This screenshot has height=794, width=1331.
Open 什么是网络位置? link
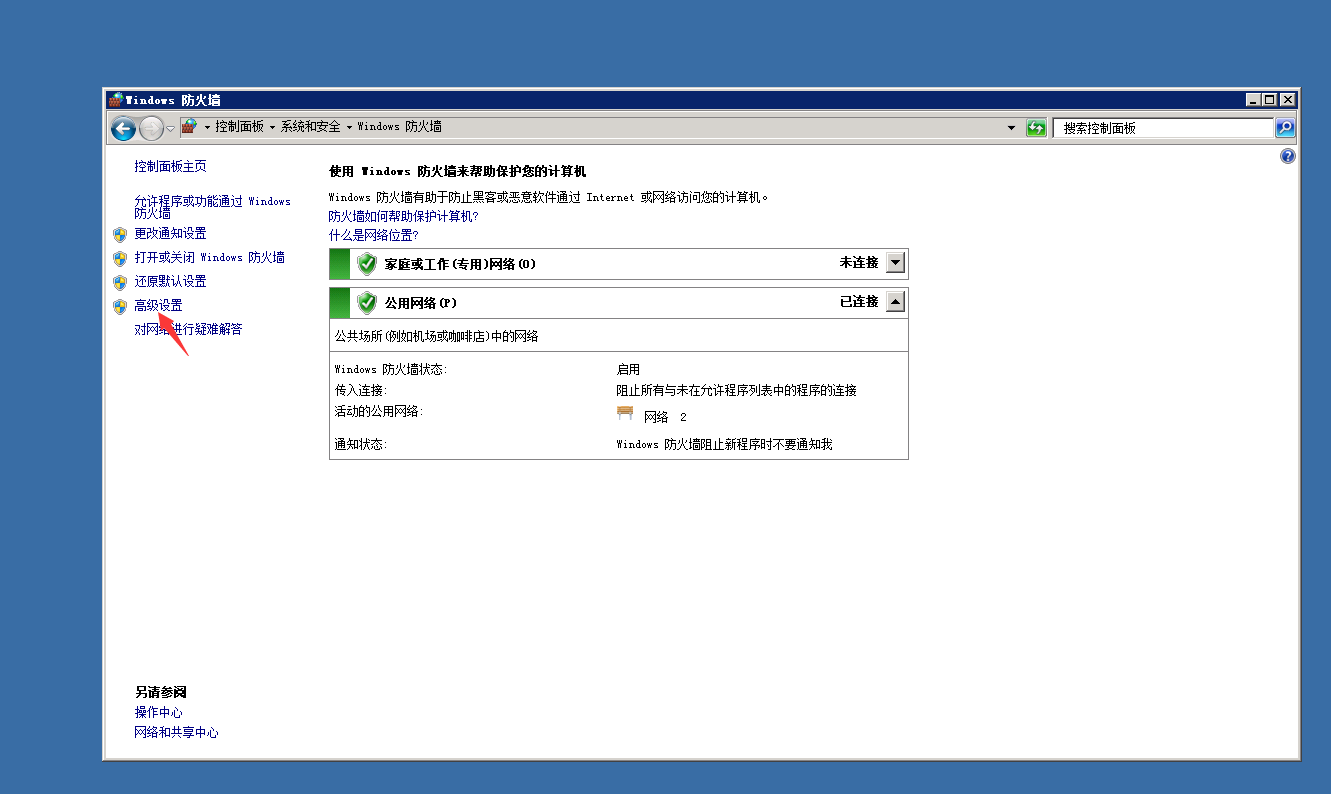[x=374, y=235]
